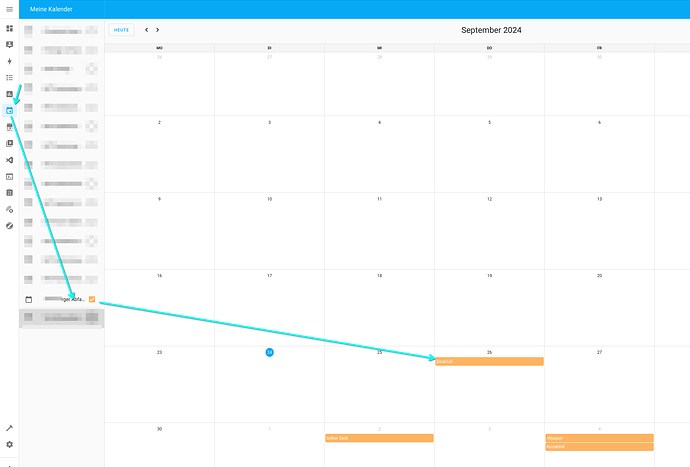
Task: Go to next month with right chevron
Action: [157, 30]
